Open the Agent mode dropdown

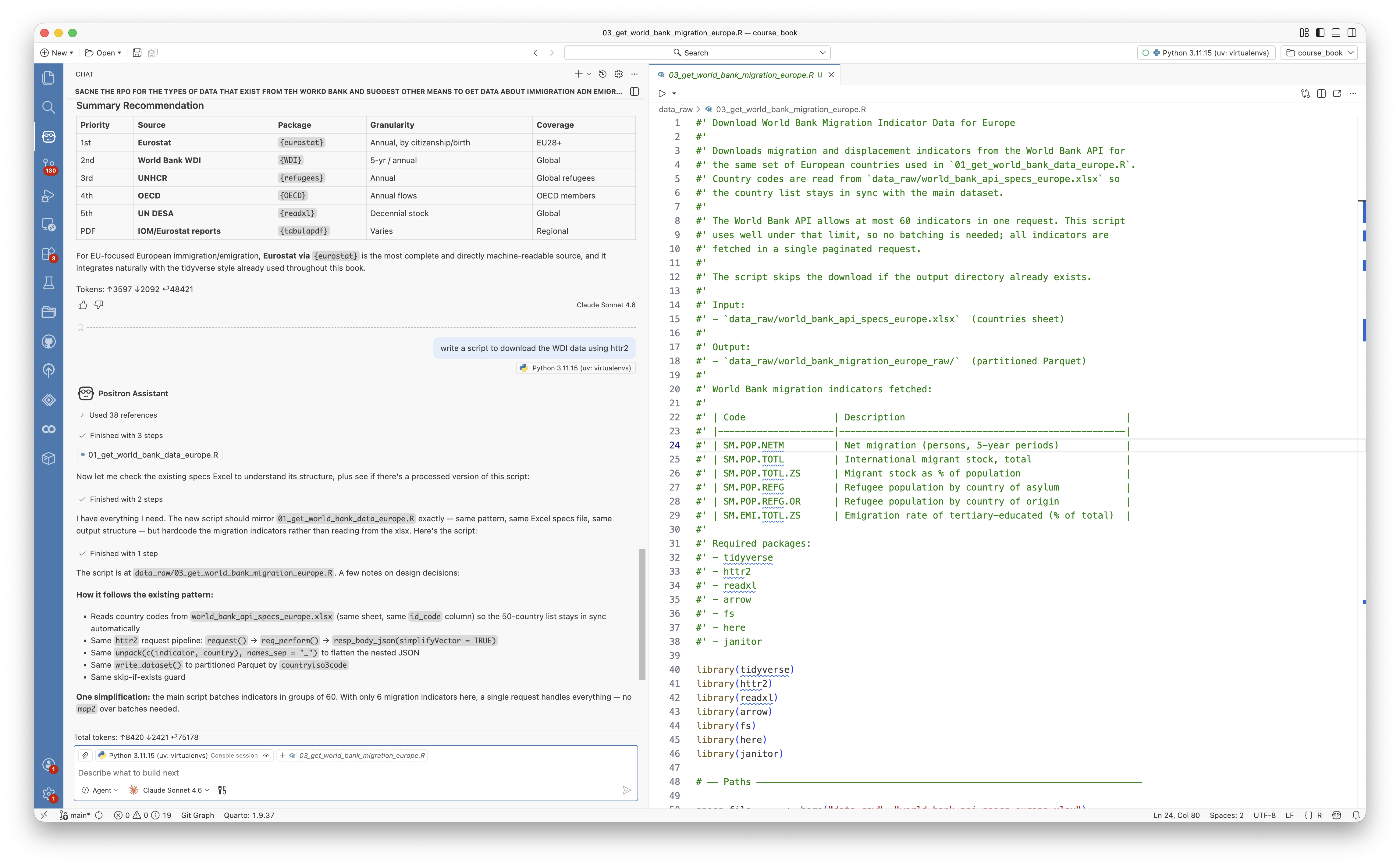[x=100, y=790]
